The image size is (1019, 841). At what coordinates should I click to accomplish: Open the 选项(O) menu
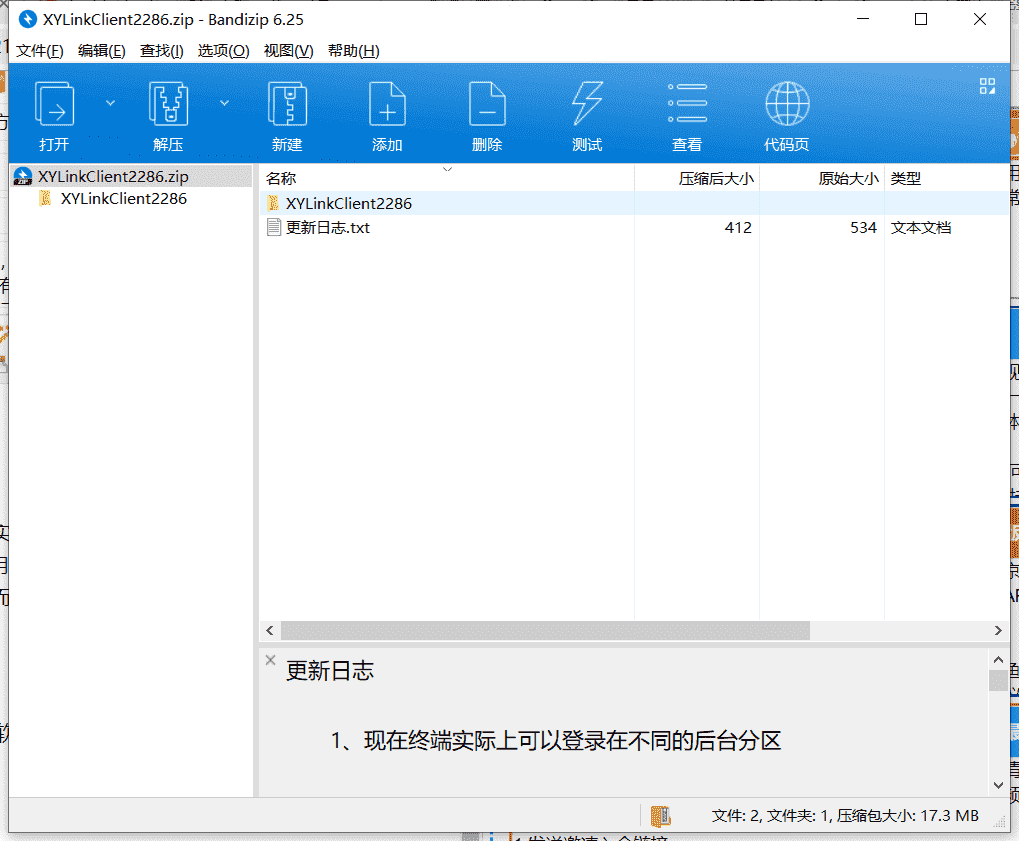click(224, 51)
